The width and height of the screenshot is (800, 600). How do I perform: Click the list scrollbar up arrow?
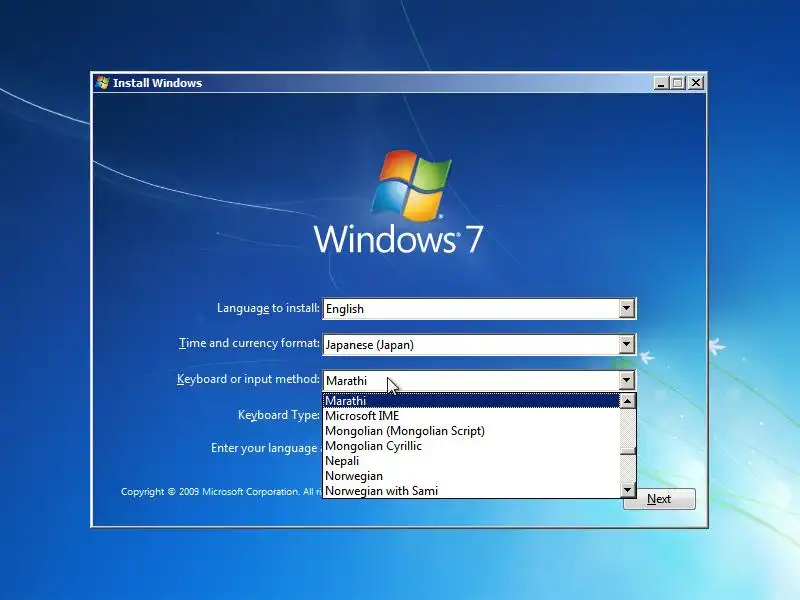pyautogui.click(x=628, y=402)
